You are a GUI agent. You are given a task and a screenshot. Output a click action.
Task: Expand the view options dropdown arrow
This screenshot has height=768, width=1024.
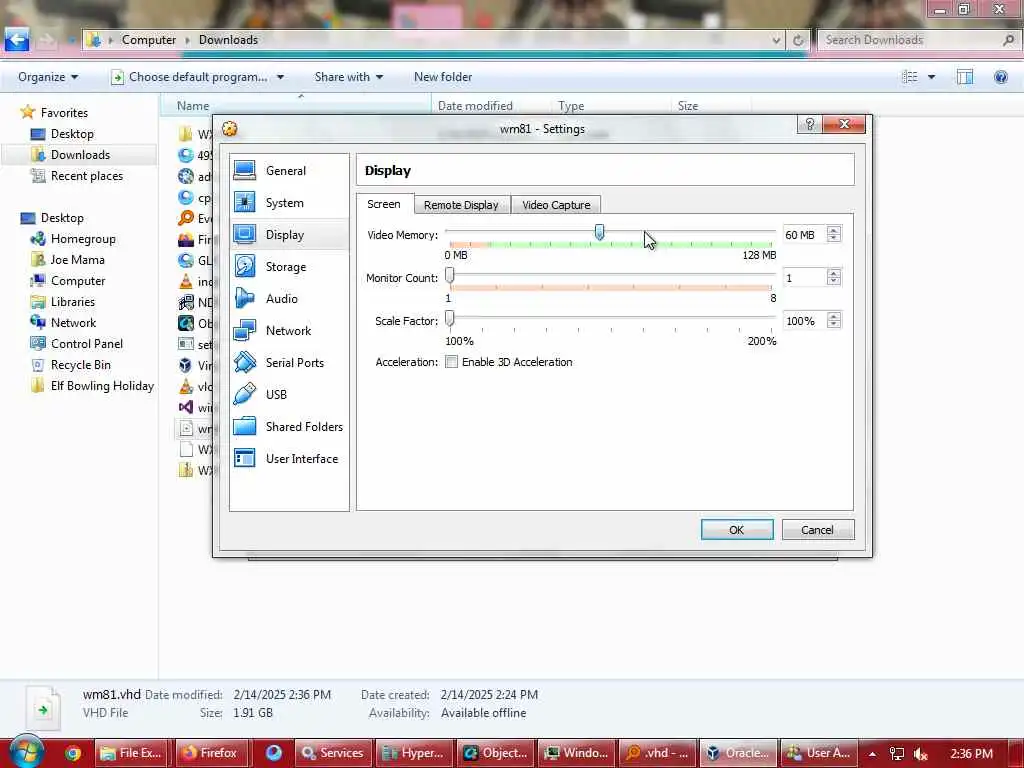tap(932, 77)
